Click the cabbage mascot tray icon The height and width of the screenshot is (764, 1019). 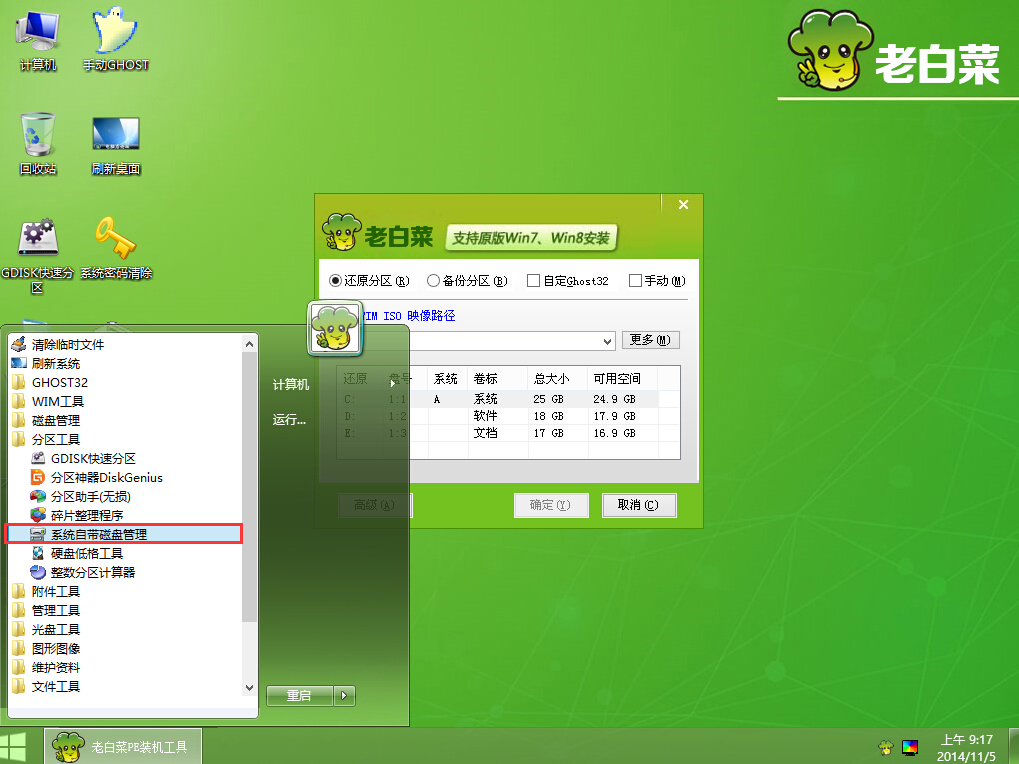[885, 747]
